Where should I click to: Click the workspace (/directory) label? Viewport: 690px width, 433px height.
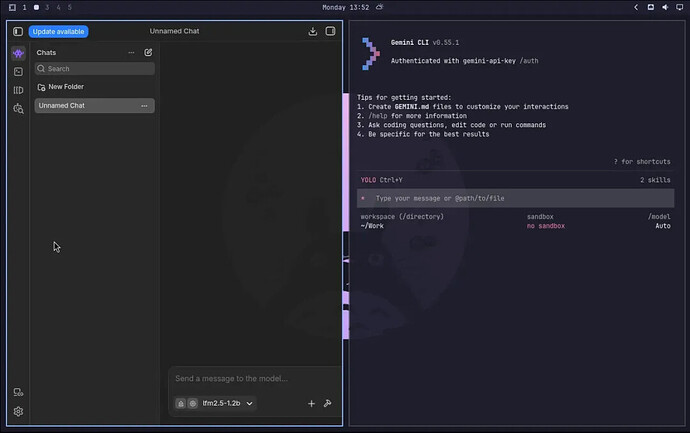tap(402, 216)
